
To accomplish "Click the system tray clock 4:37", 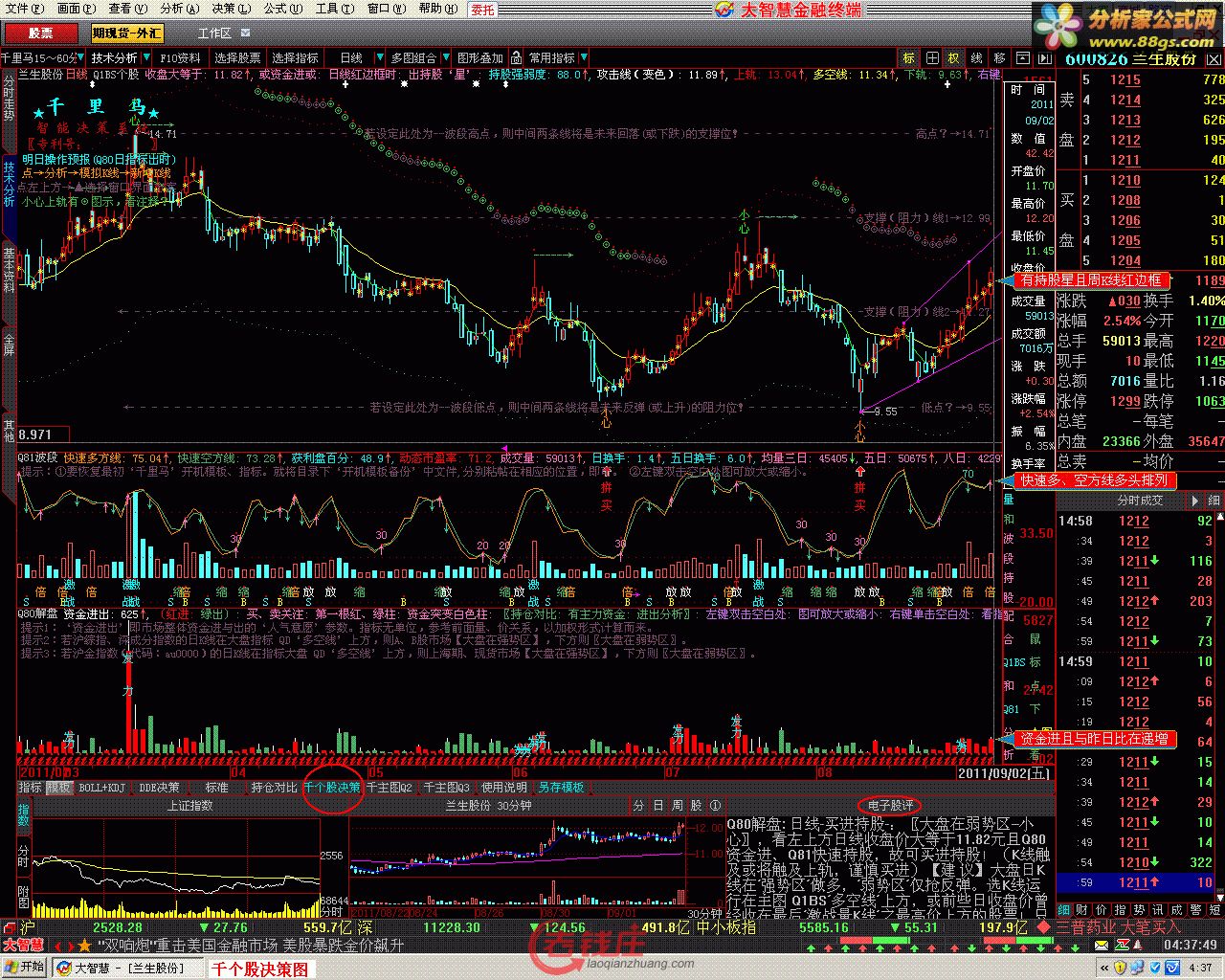I will click(1200, 968).
